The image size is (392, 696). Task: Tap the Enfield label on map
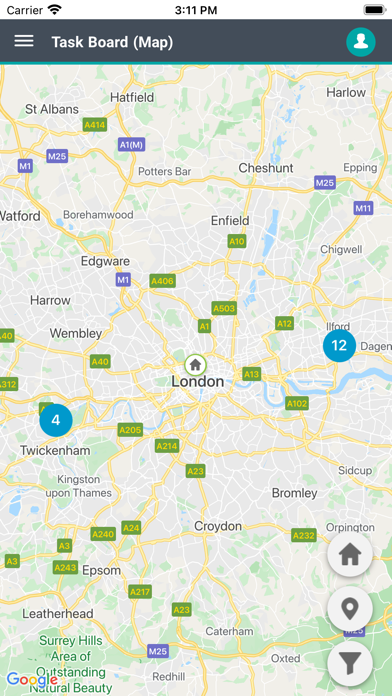click(230, 221)
